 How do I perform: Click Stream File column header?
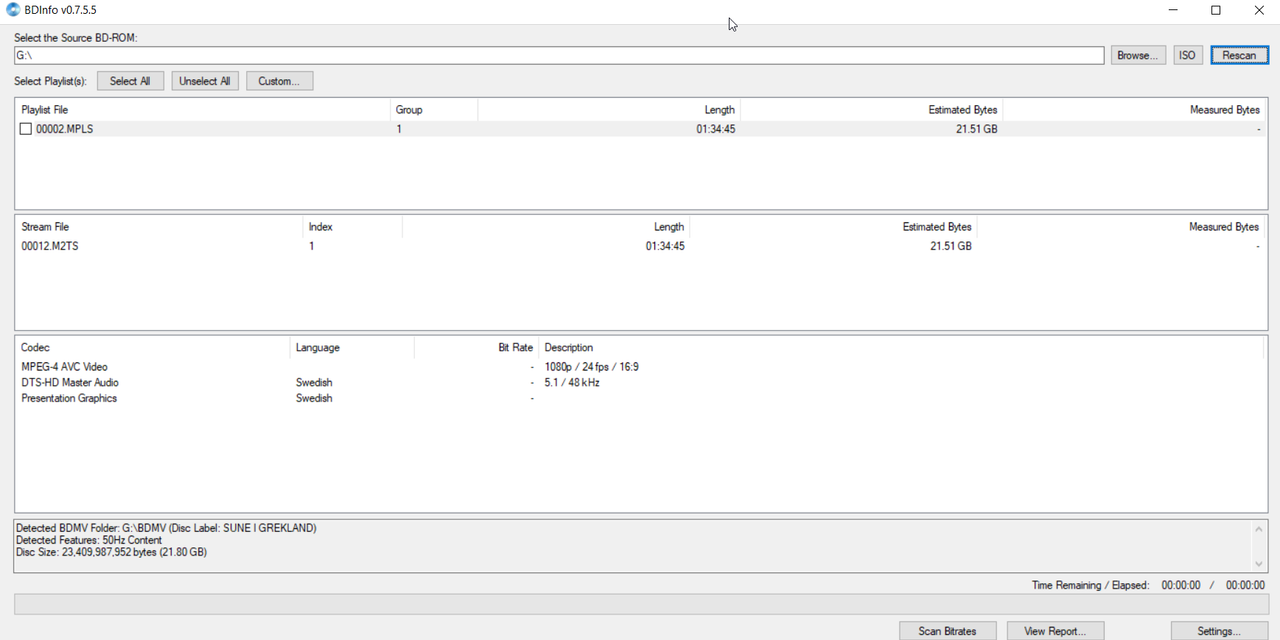coord(159,227)
